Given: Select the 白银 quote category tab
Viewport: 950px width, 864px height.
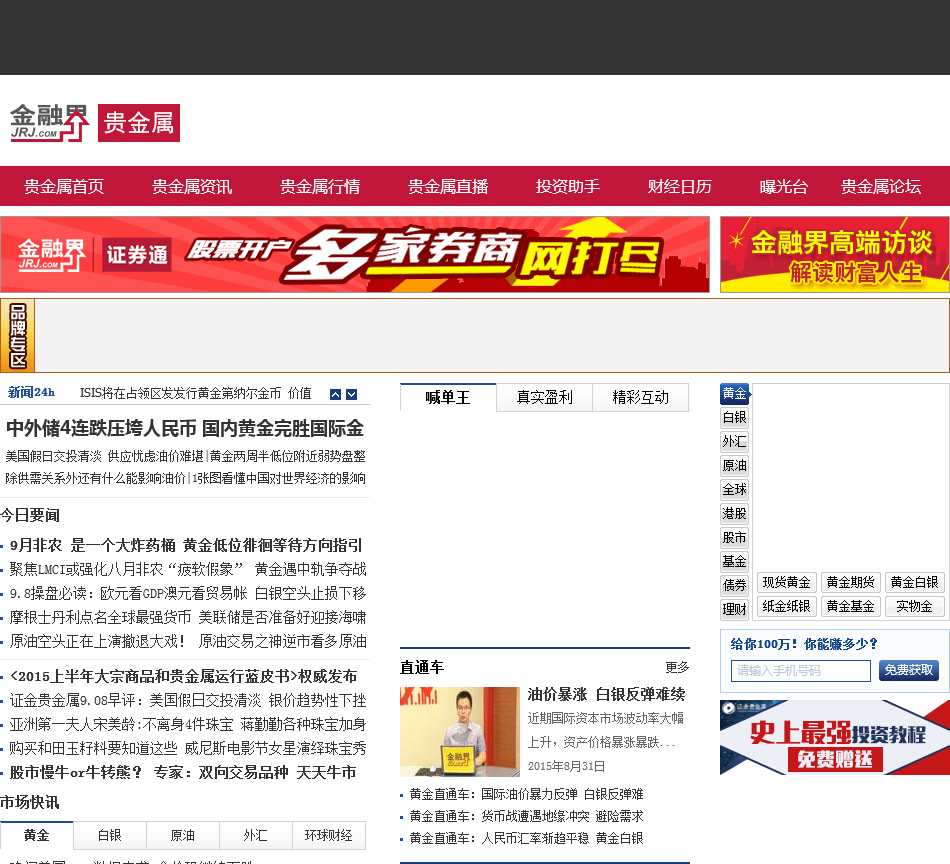Looking at the screenshot, I should (734, 417).
